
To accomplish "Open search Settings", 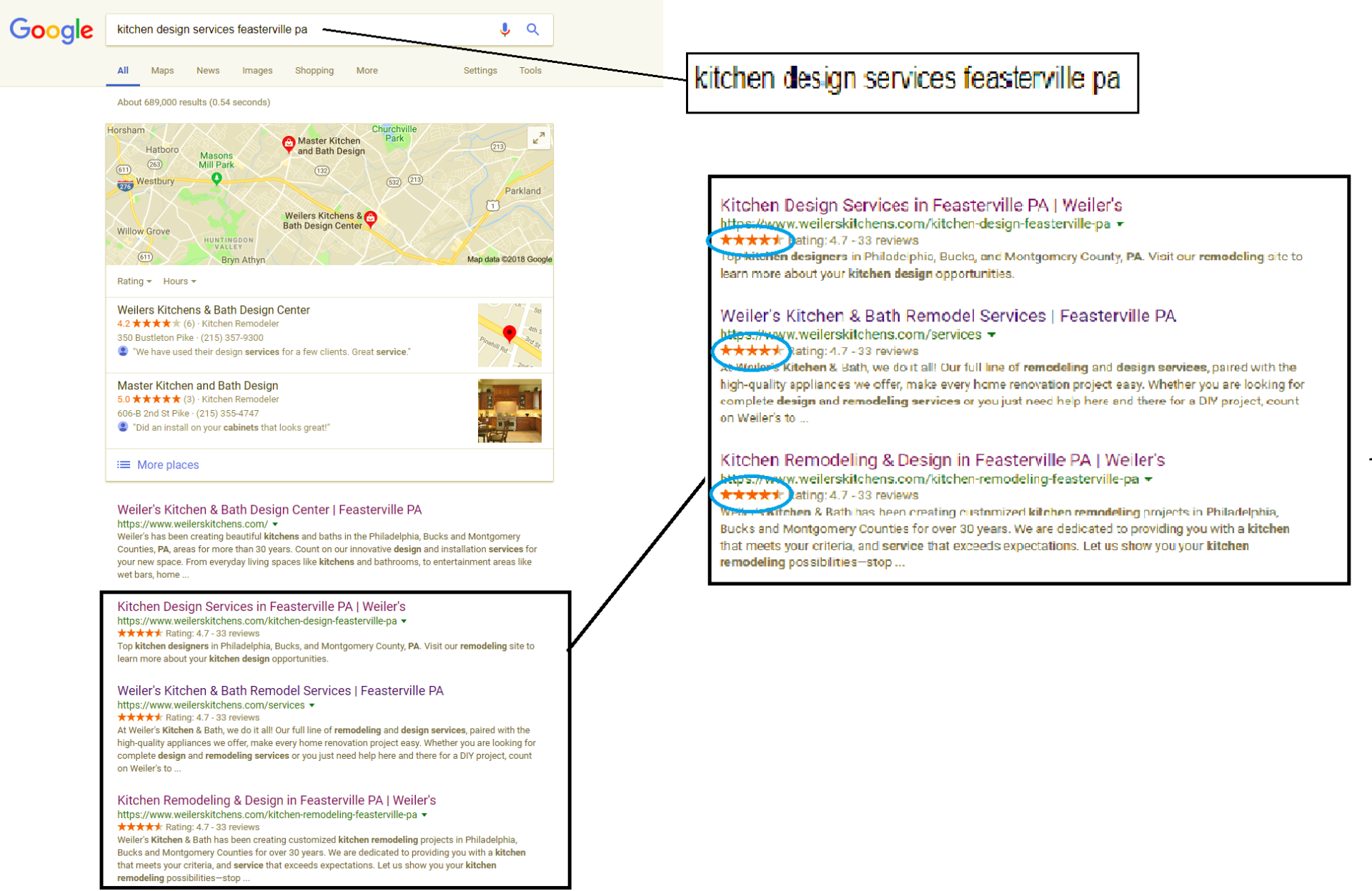I will (480, 71).
